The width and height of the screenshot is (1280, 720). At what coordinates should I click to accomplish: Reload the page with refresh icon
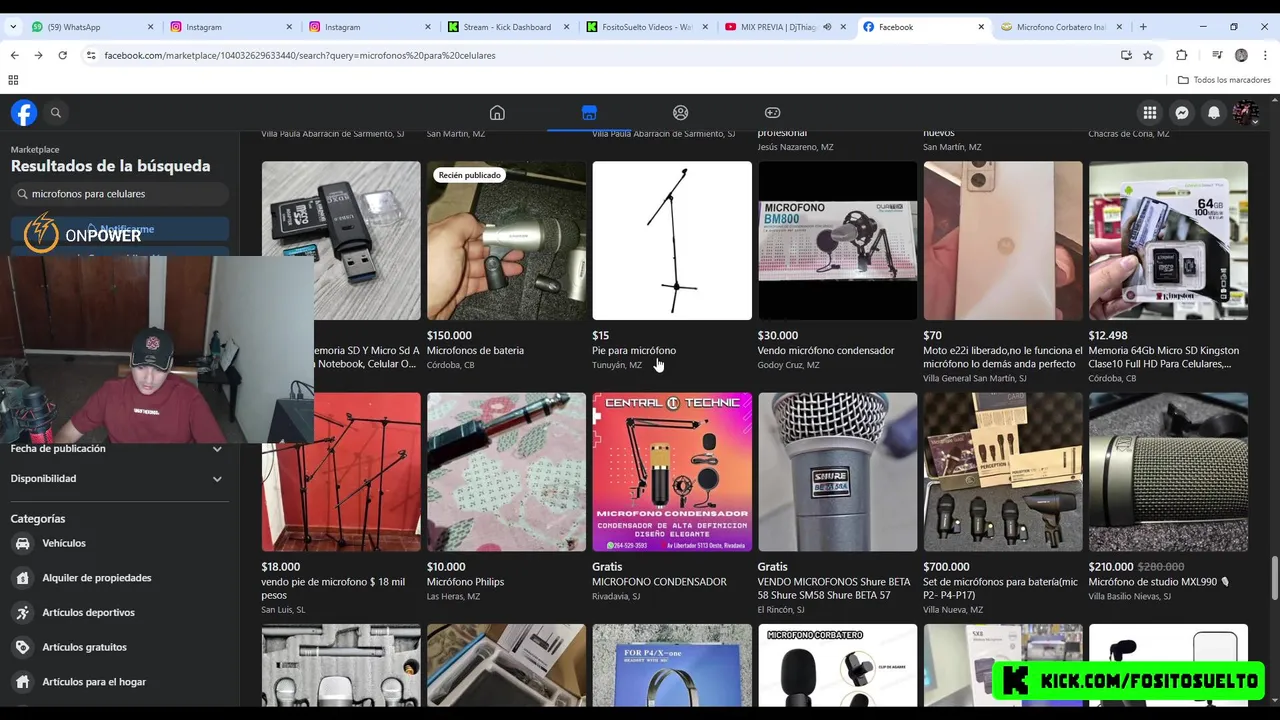pos(62,55)
